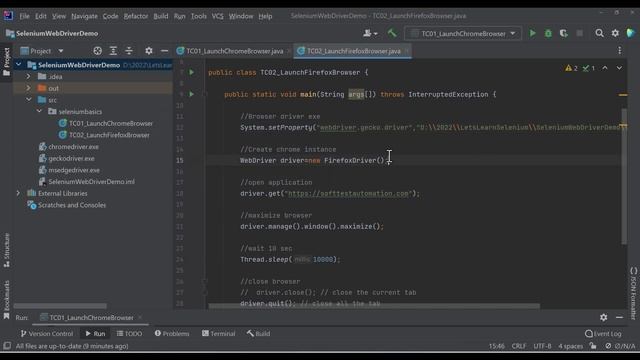Click the editor horizontal scrollbar
The image size is (640, 360).
tap(374, 306)
